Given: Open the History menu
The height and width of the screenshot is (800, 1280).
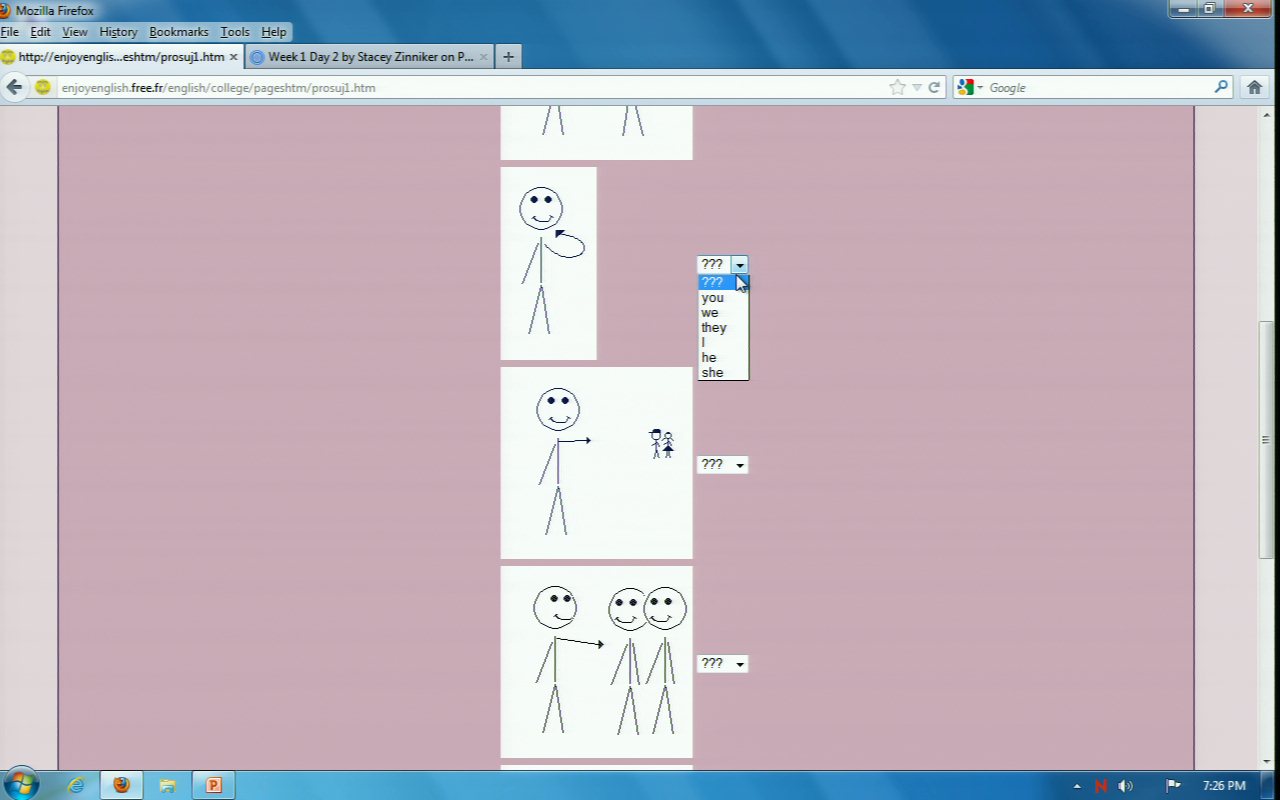Looking at the screenshot, I should click(118, 32).
